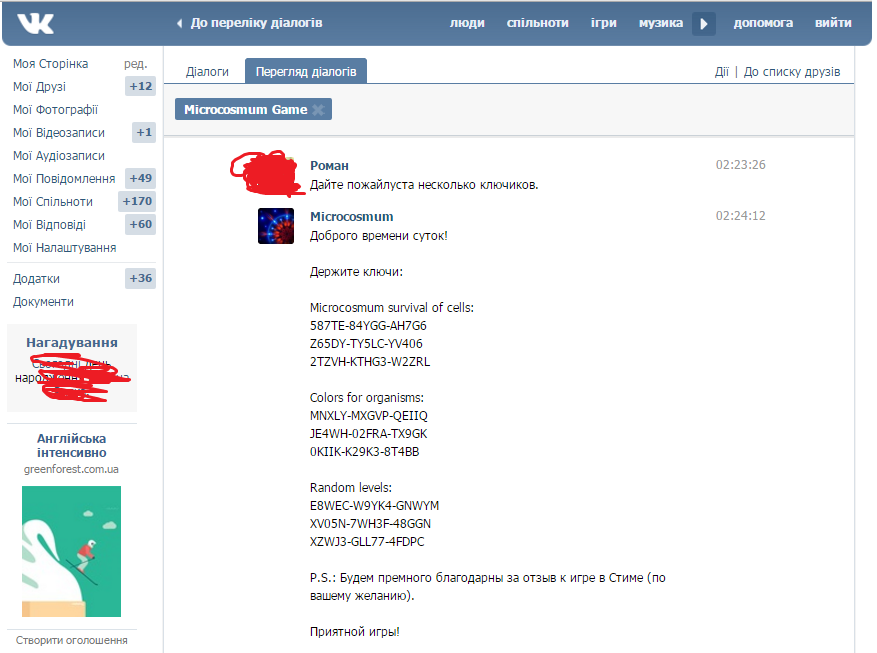This screenshot has width=877, height=653.
Task: Click the 'Microcosmum survival of cells:' line
Action: (x=392, y=307)
